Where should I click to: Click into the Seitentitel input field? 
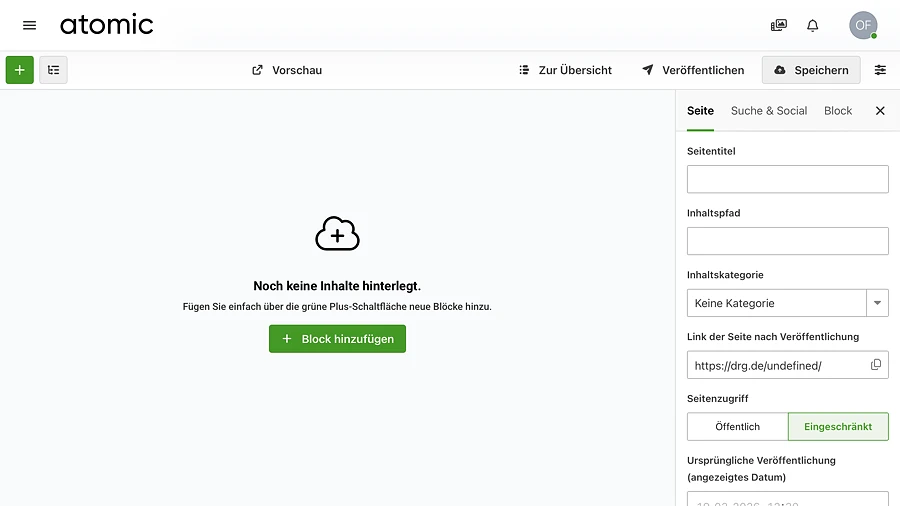point(787,179)
